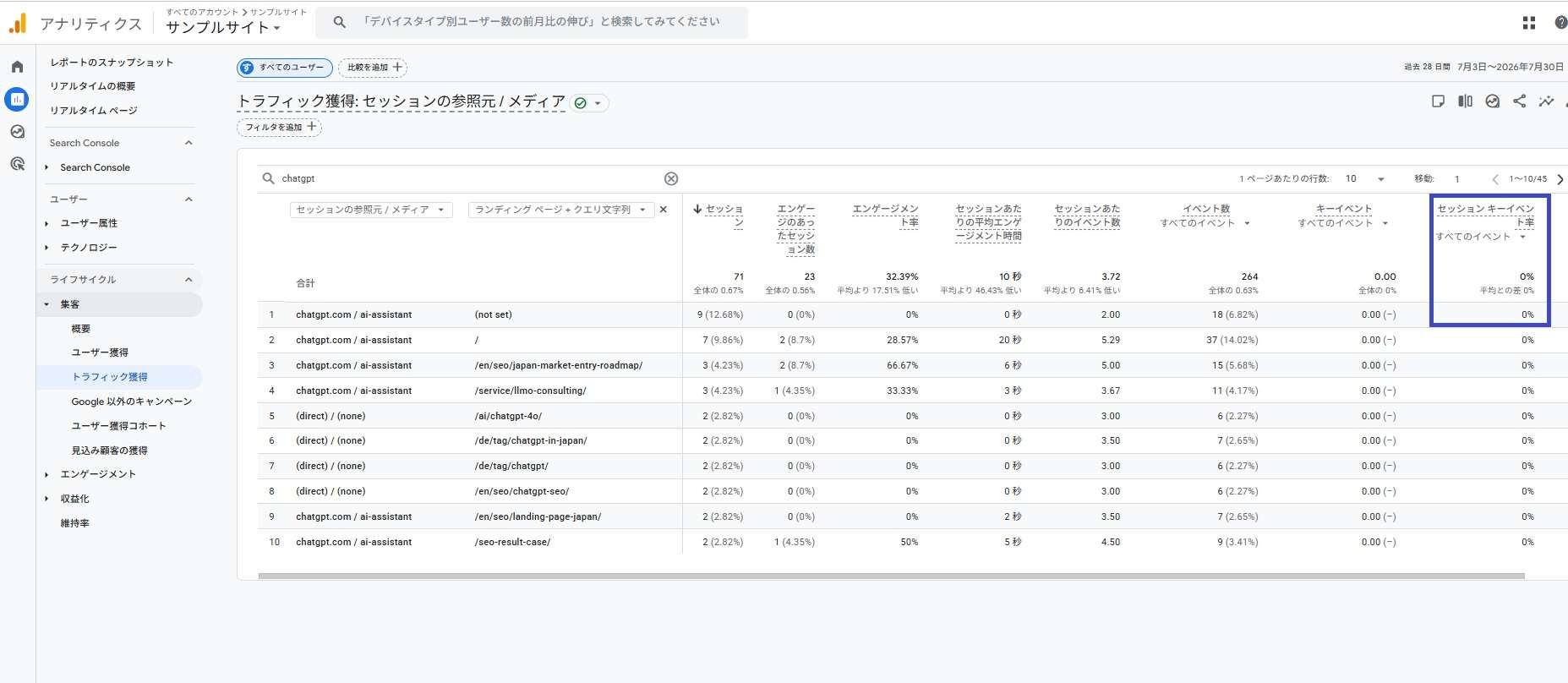The height and width of the screenshot is (683, 1568).
Task: Open the Google apps grid icon
Action: pos(1528,23)
